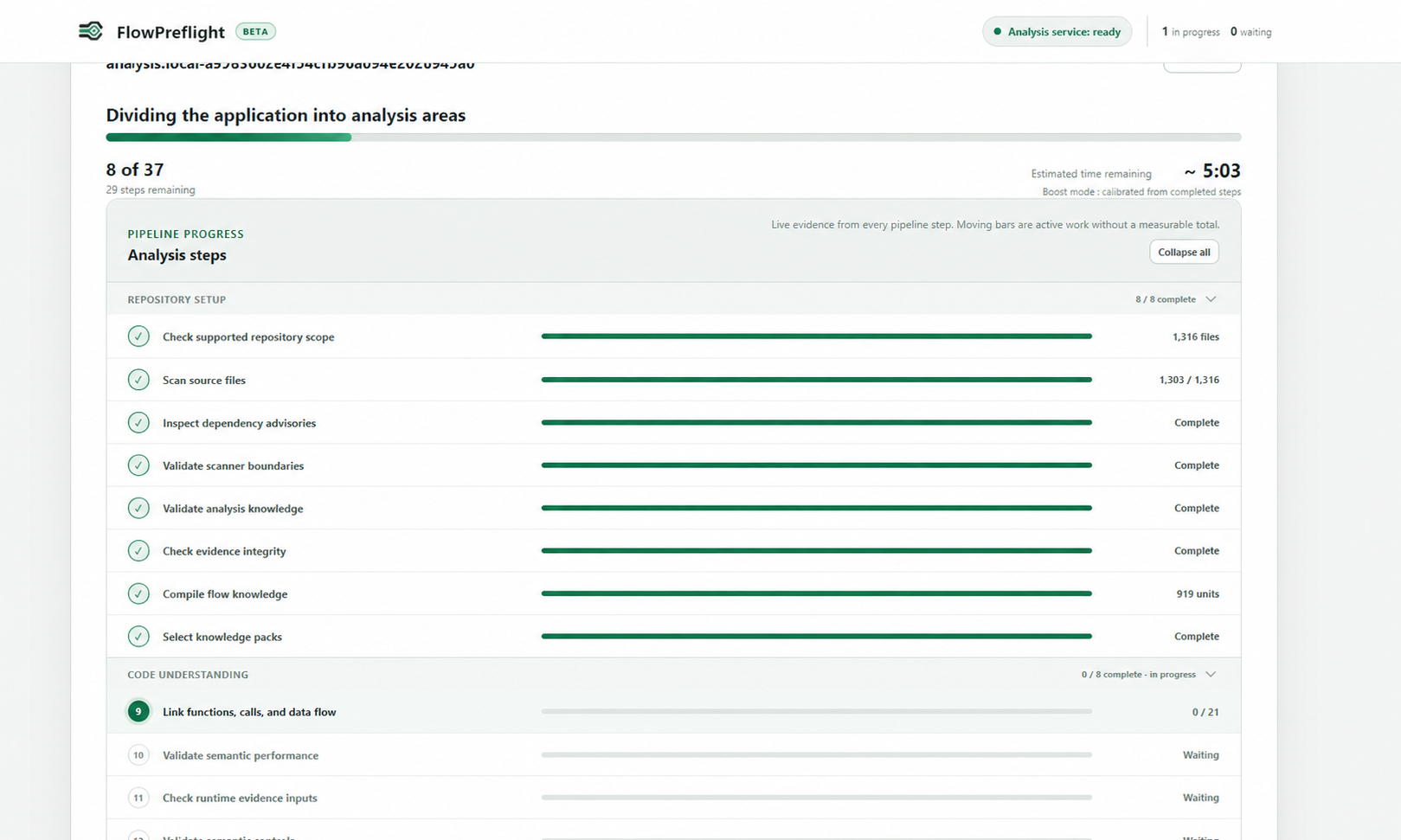The height and width of the screenshot is (840, 1401).
Task: Click checkmark icon for Validate analysis knowledge
Action: coord(138,508)
